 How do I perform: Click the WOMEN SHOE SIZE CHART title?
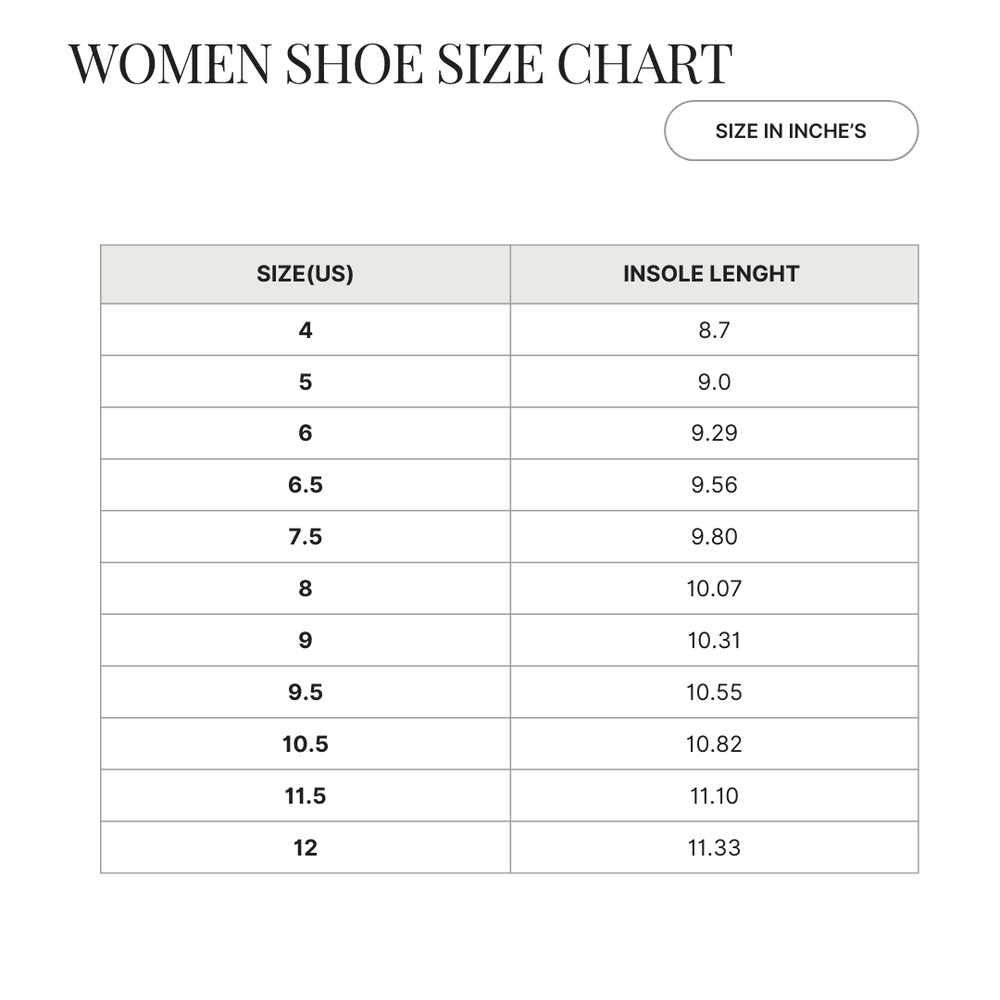400,64
